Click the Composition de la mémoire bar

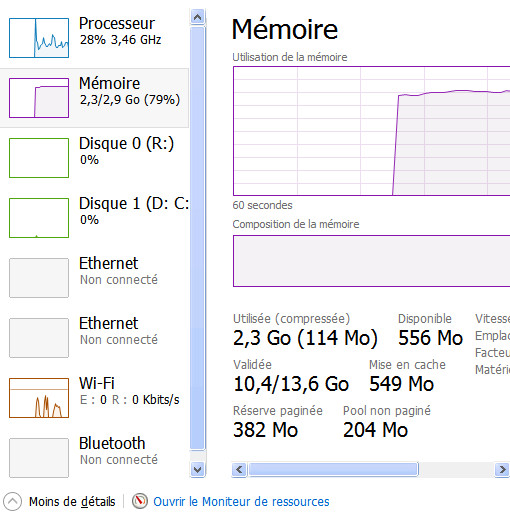click(x=371, y=261)
